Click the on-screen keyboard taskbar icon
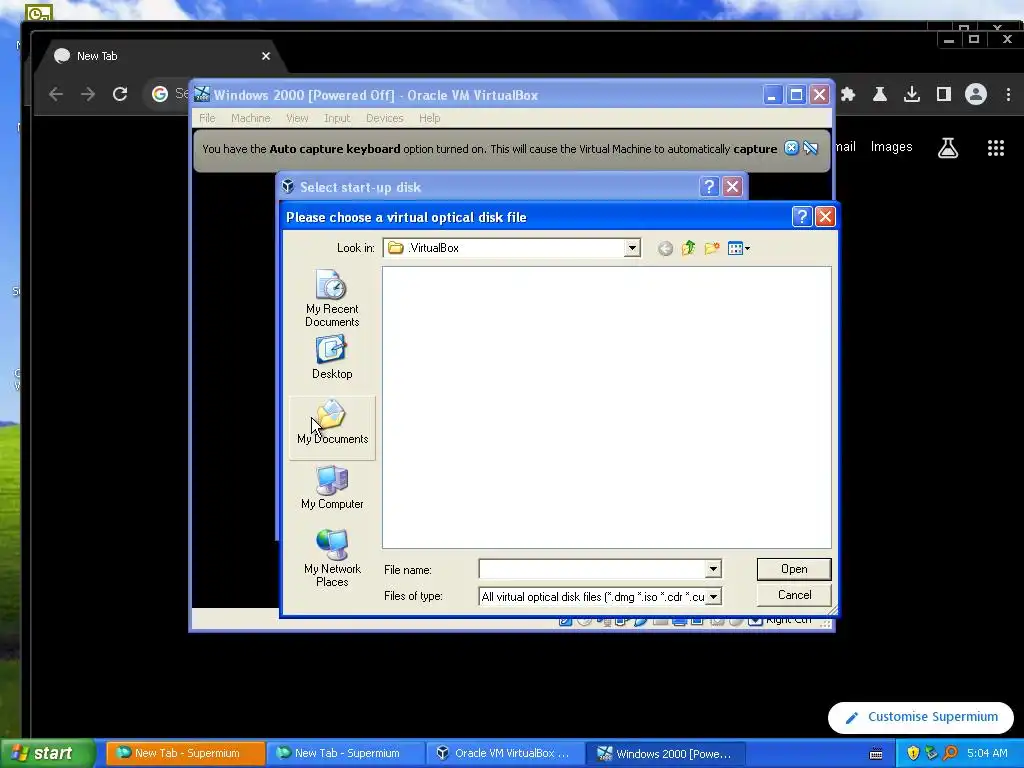The width and height of the screenshot is (1024, 768). coord(876,754)
